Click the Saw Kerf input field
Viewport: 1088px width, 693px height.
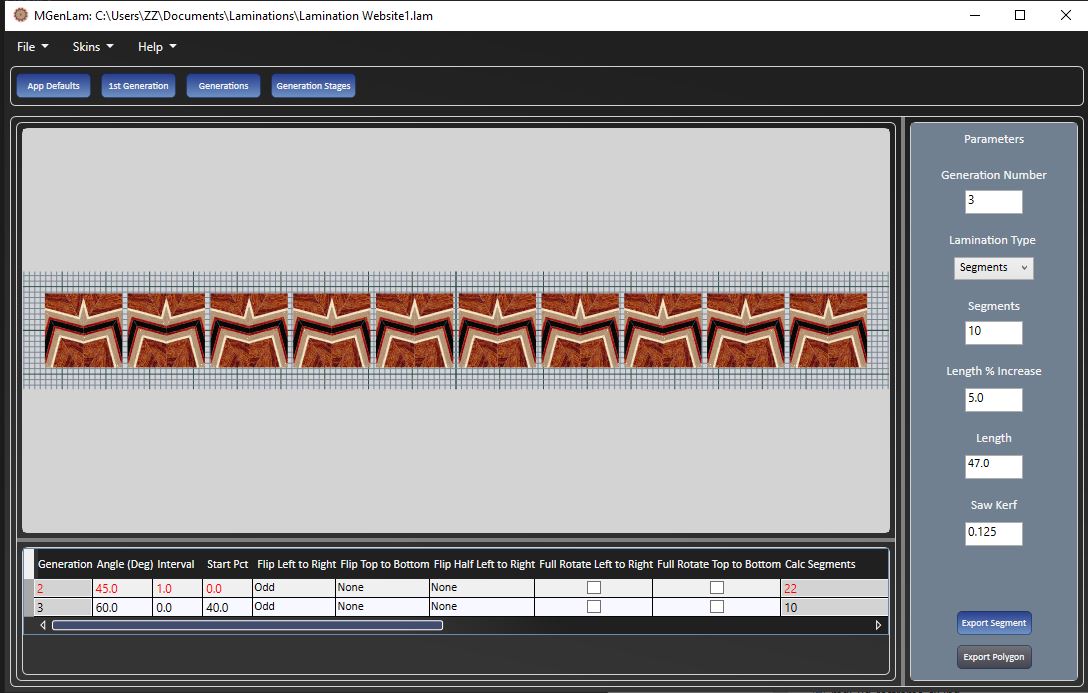click(993, 533)
